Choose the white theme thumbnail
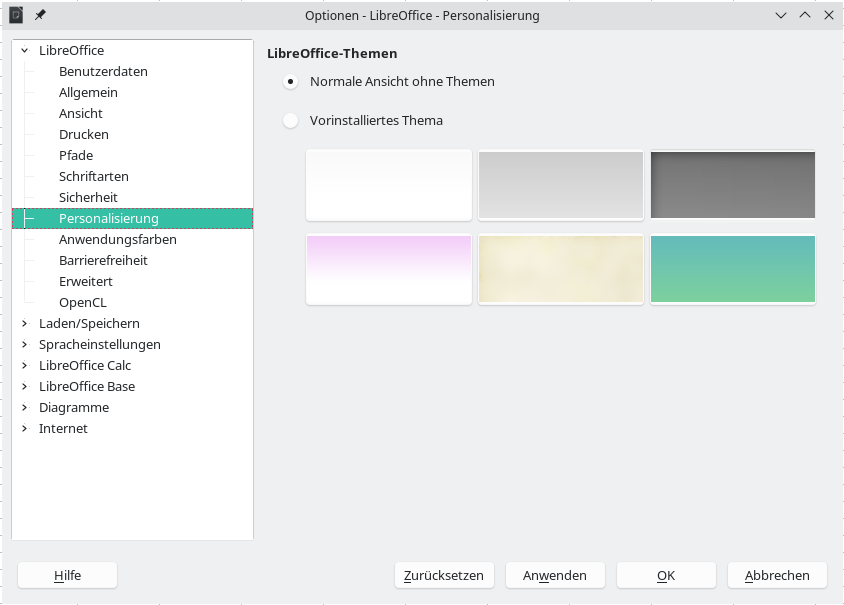The height and width of the screenshot is (605, 844). point(388,185)
